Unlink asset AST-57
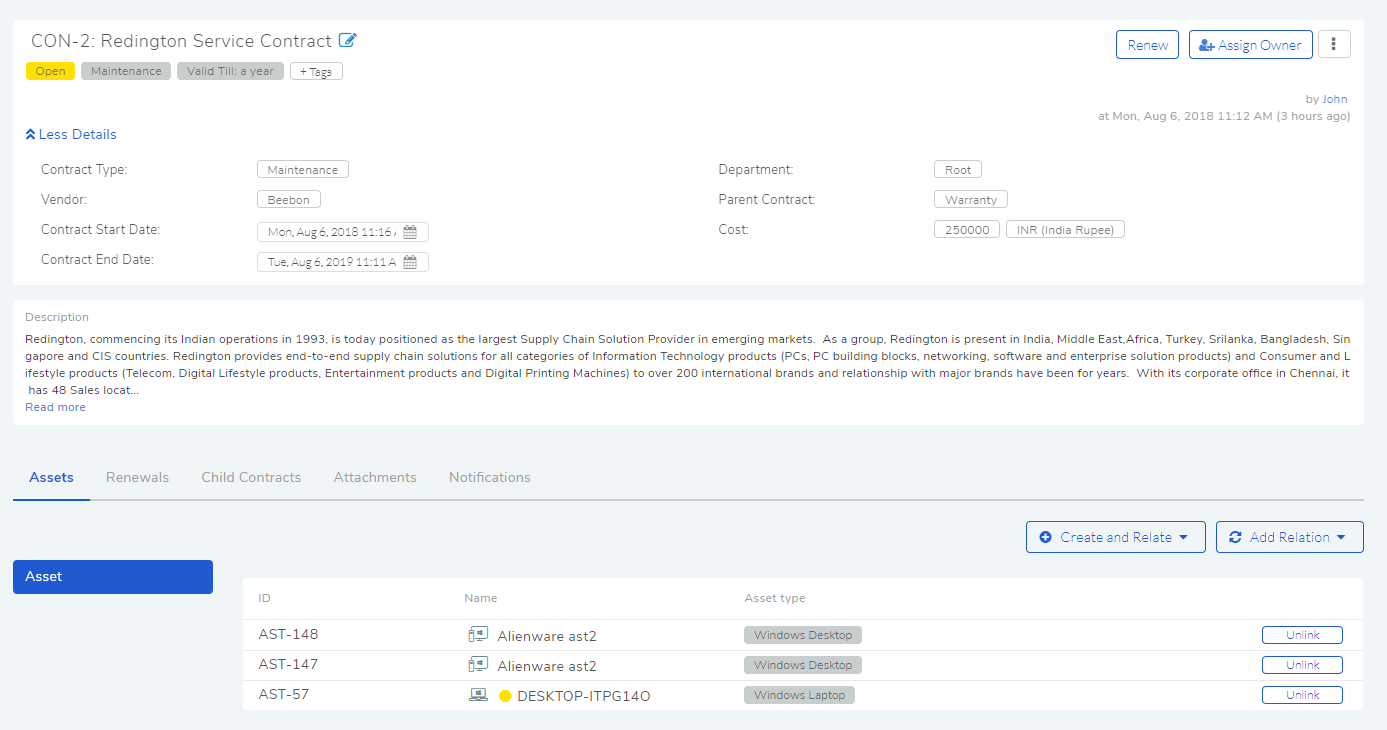 pyautogui.click(x=1302, y=695)
